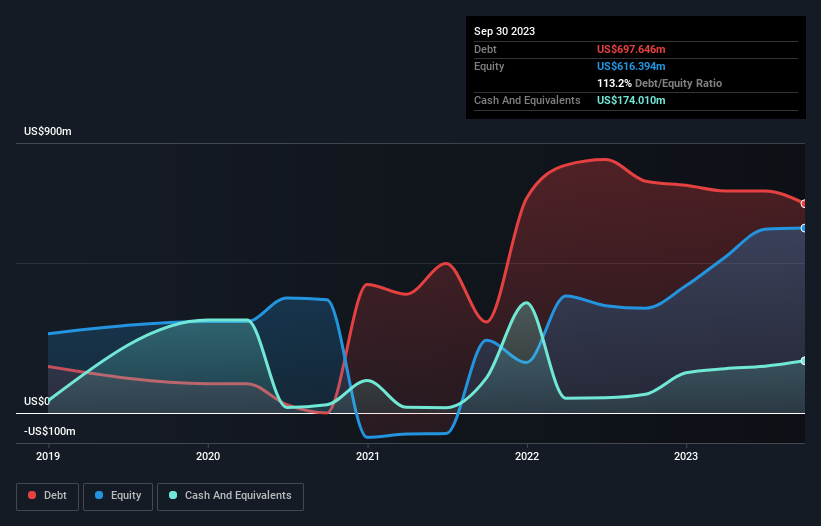Click the -US$100m y-axis label
Screen dimensions: 821x526
(x=50, y=431)
